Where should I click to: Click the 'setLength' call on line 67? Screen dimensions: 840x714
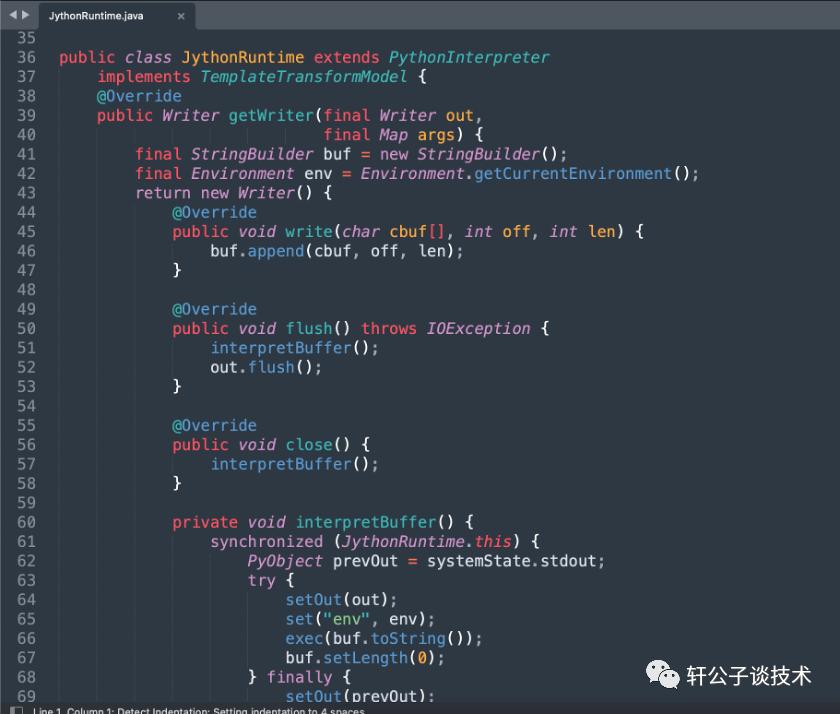pyautogui.click(x=365, y=658)
